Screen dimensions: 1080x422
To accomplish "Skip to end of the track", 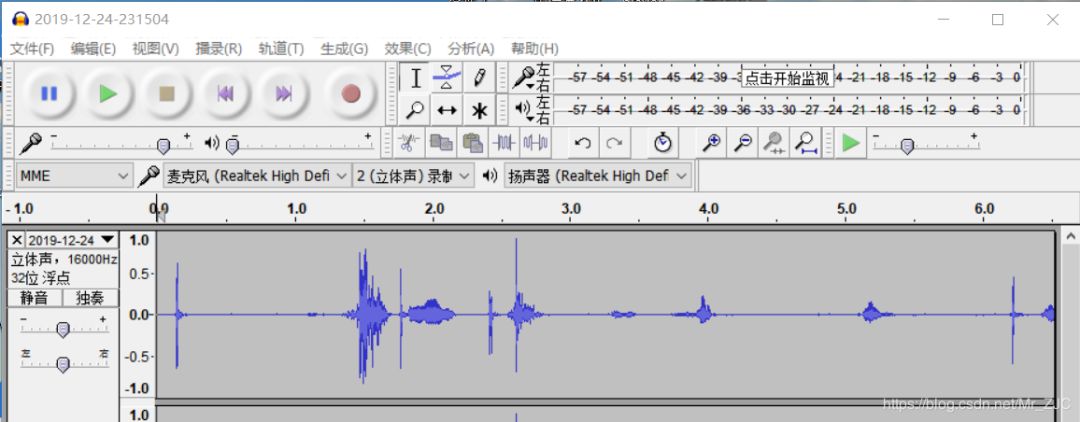I will point(284,94).
